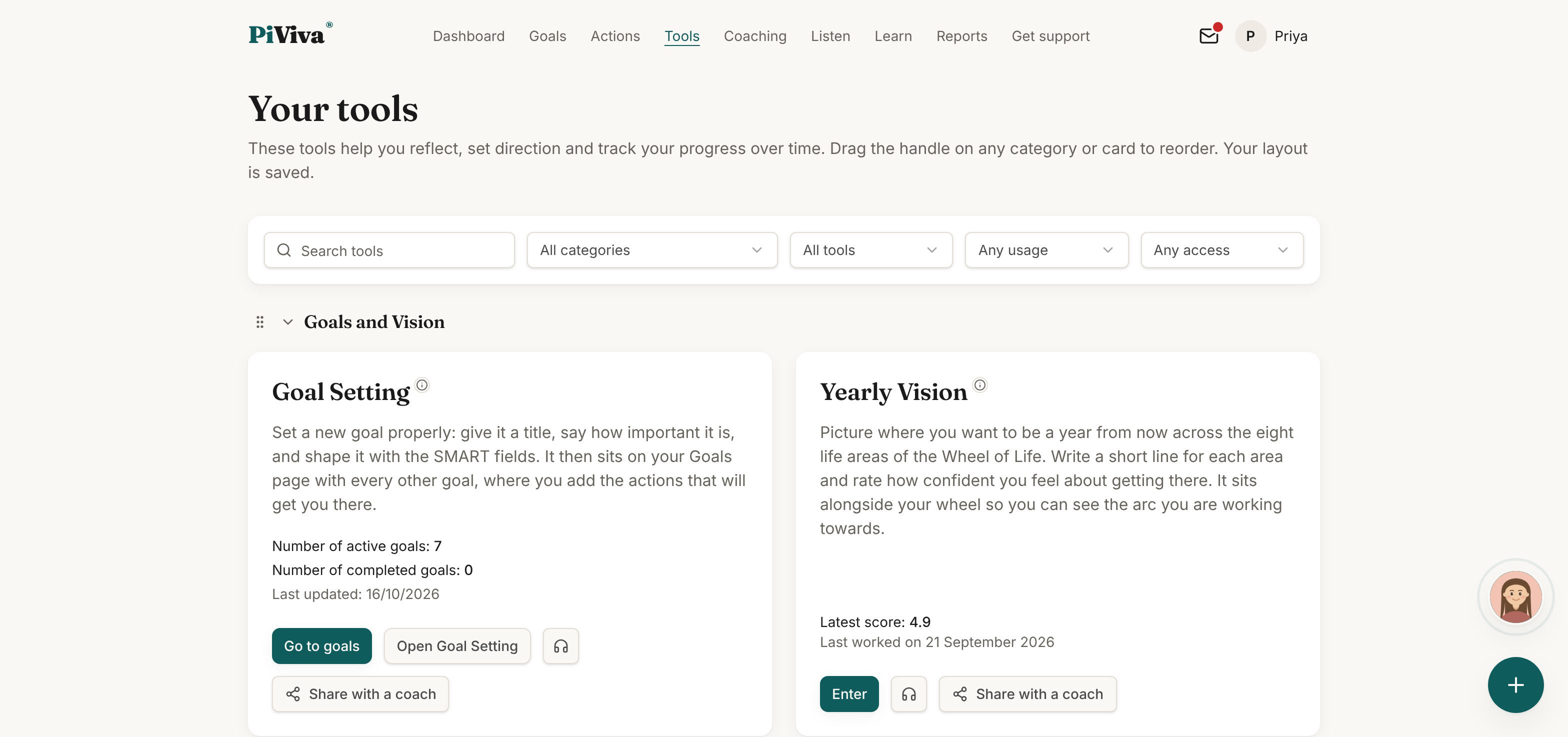Open the Get support nav item
This screenshot has height=737, width=1568.
[x=1050, y=36]
